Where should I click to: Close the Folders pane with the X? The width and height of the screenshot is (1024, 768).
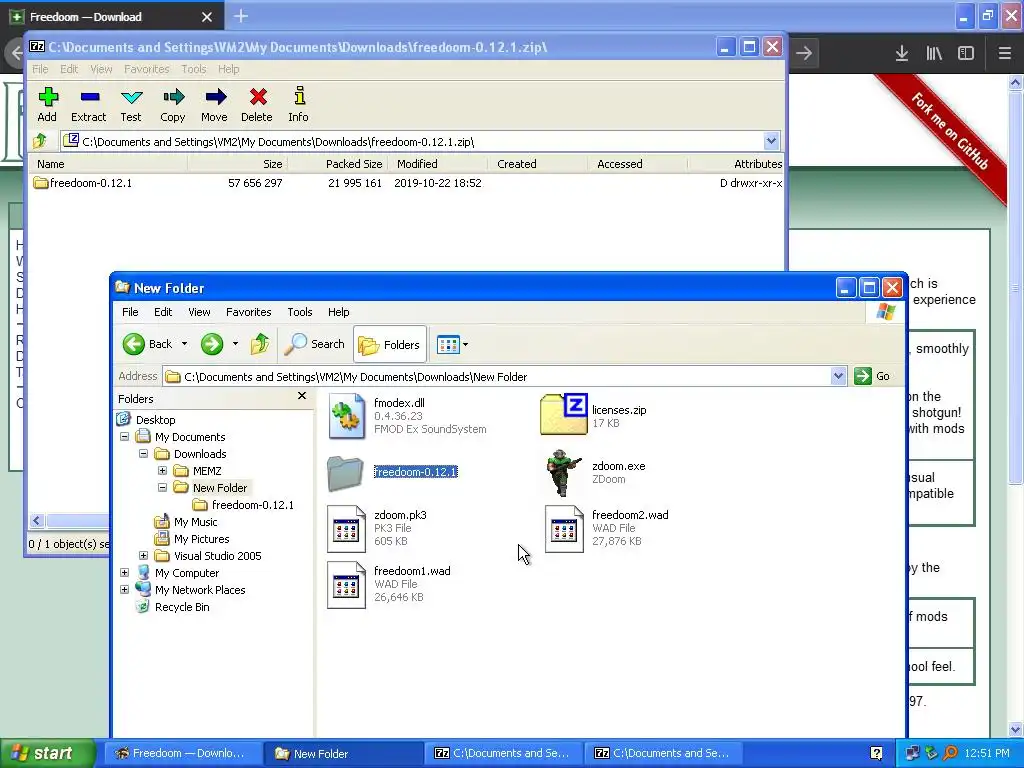[x=302, y=396]
